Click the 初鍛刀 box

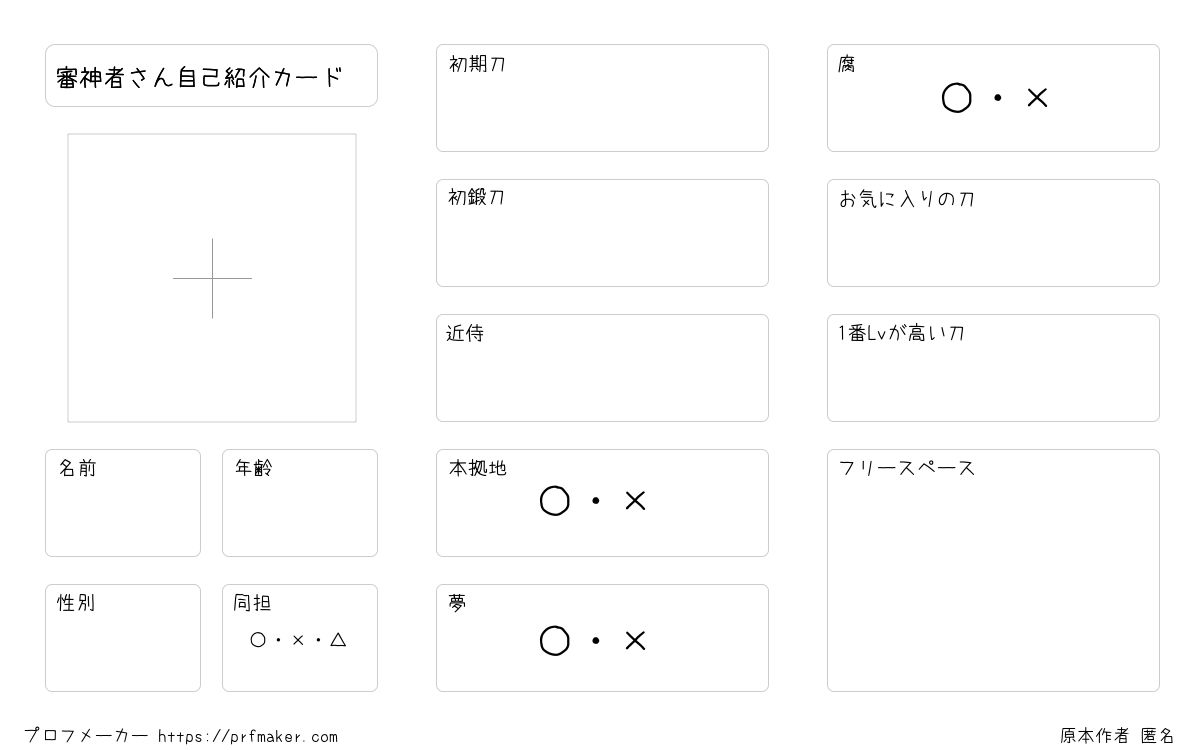602,233
